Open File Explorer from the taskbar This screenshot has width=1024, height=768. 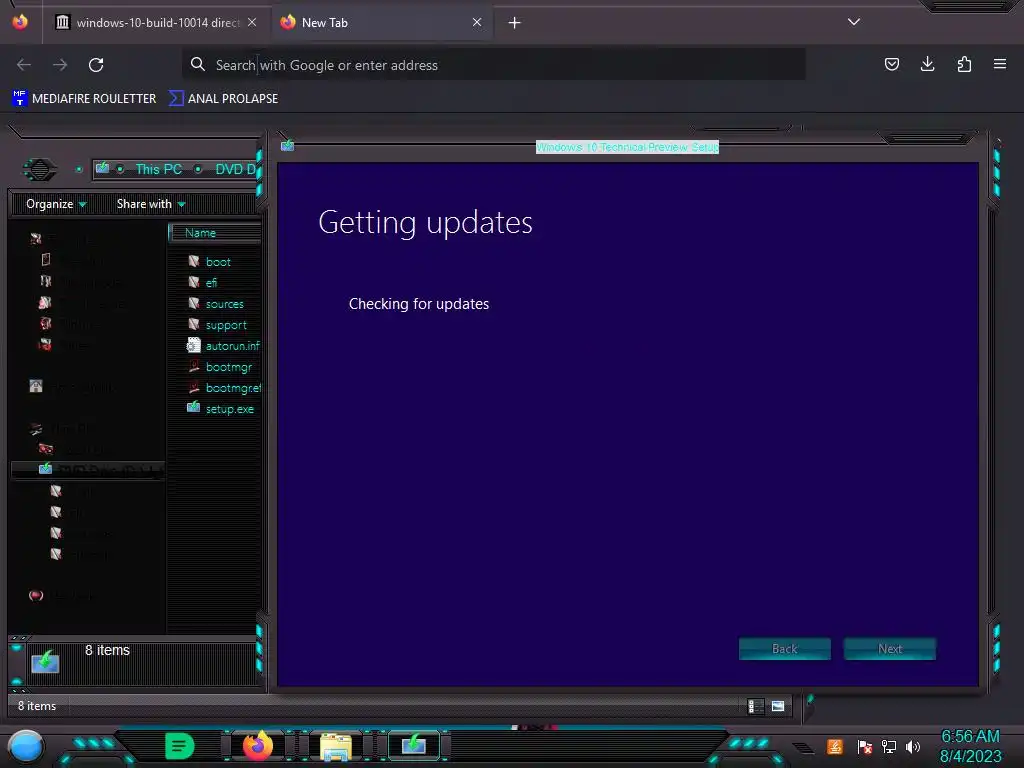[x=336, y=746]
